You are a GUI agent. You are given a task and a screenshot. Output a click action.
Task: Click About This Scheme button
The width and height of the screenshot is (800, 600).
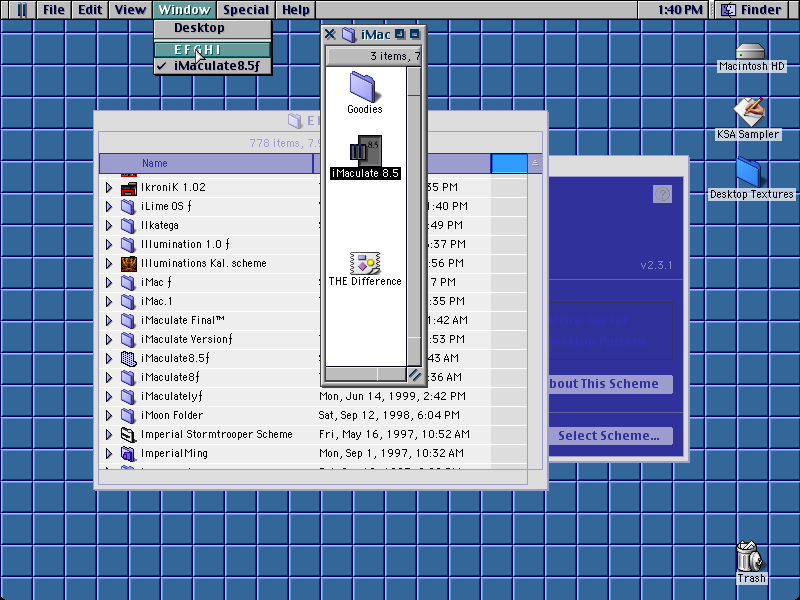point(611,384)
